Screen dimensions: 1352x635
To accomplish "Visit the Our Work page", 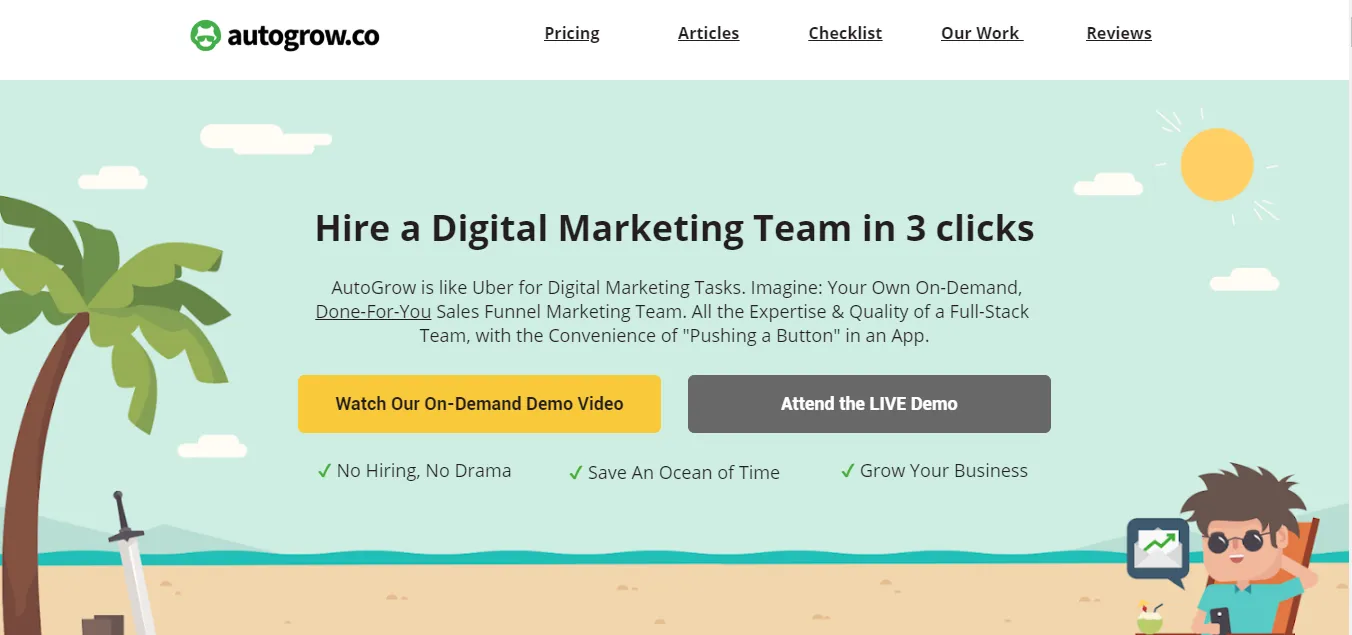I will 980,33.
